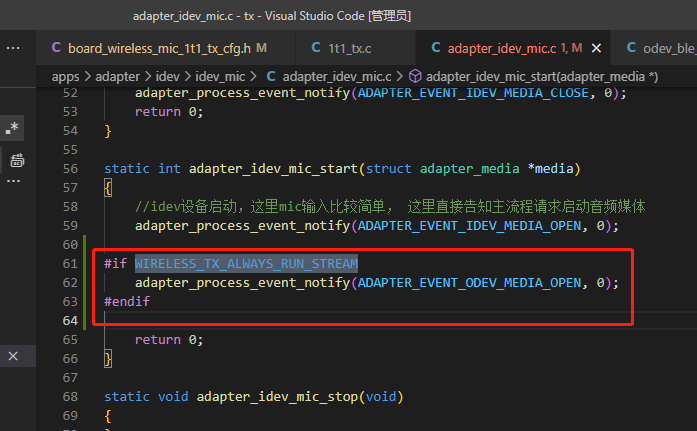
Task: Click the adapter_idev_mic_start function name
Action: coord(273,169)
